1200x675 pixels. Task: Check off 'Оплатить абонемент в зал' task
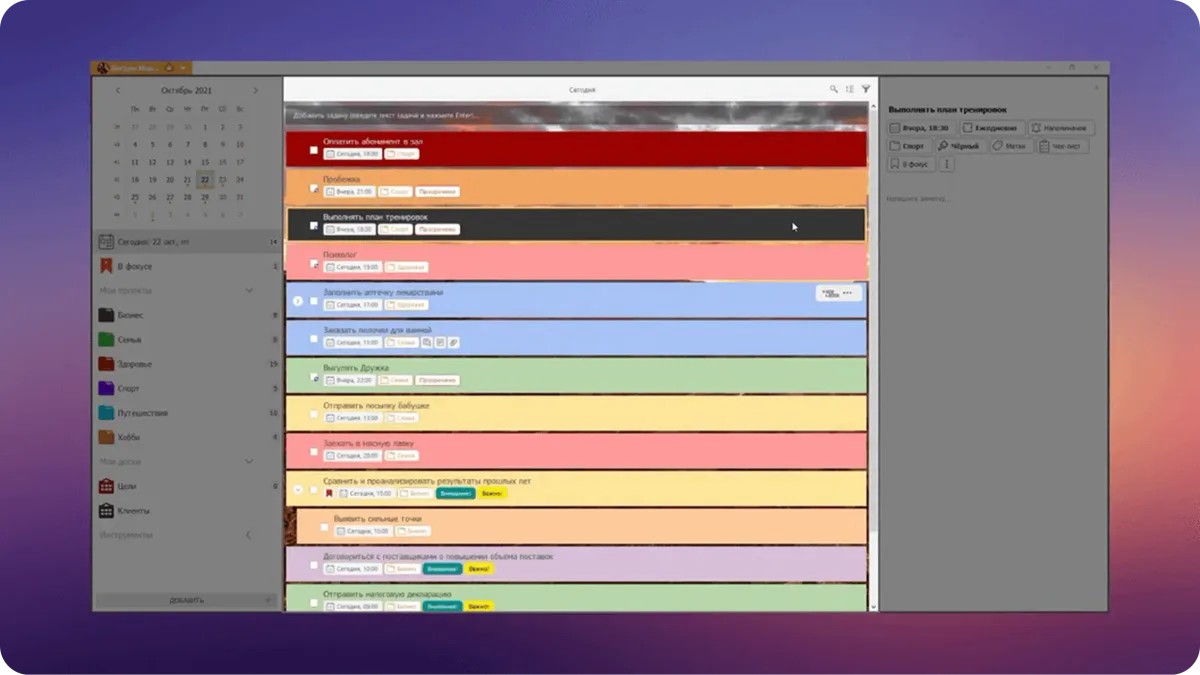[314, 150]
